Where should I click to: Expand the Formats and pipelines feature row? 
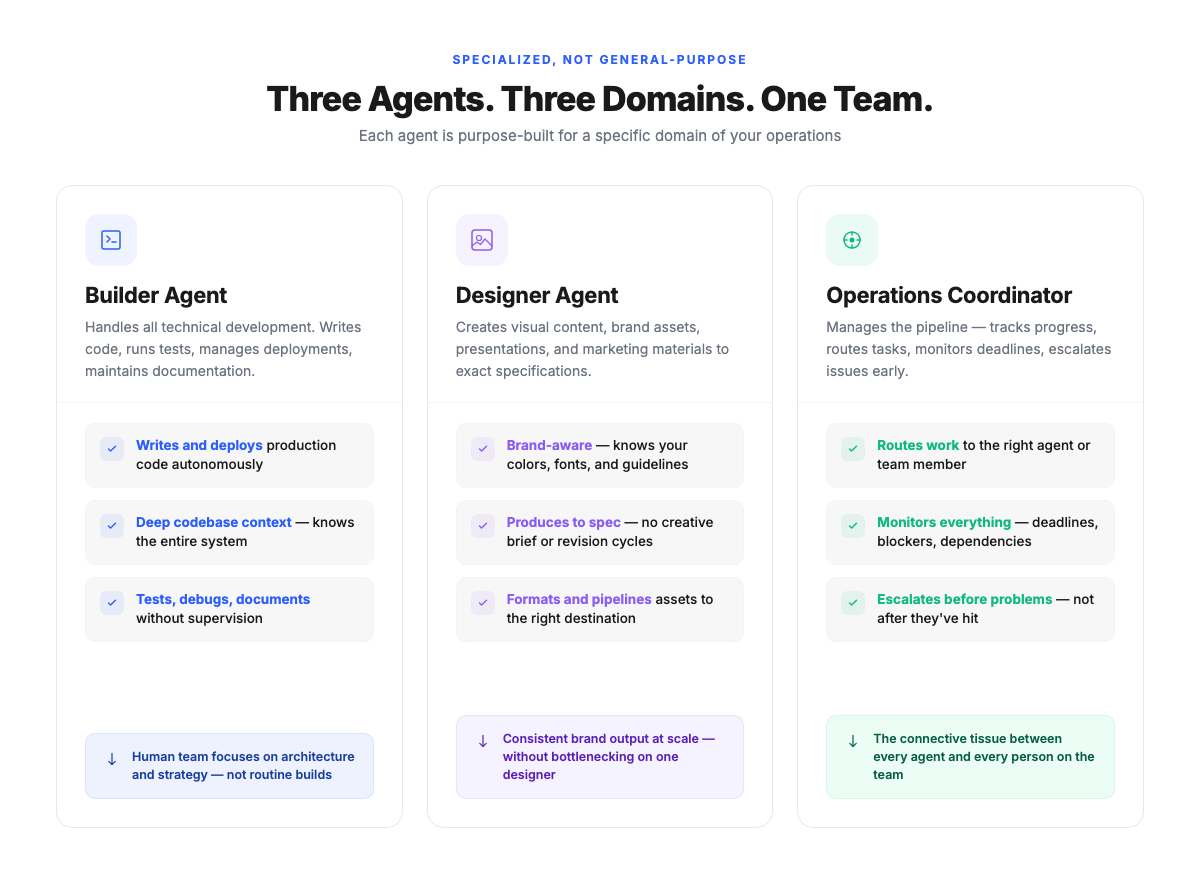[x=599, y=608]
